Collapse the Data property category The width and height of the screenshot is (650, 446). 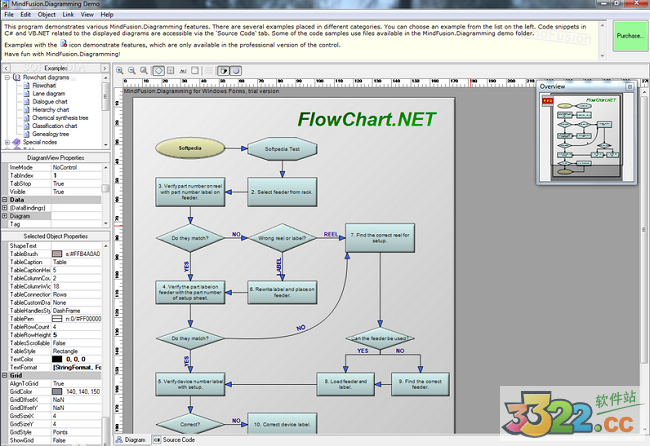click(x=5, y=200)
